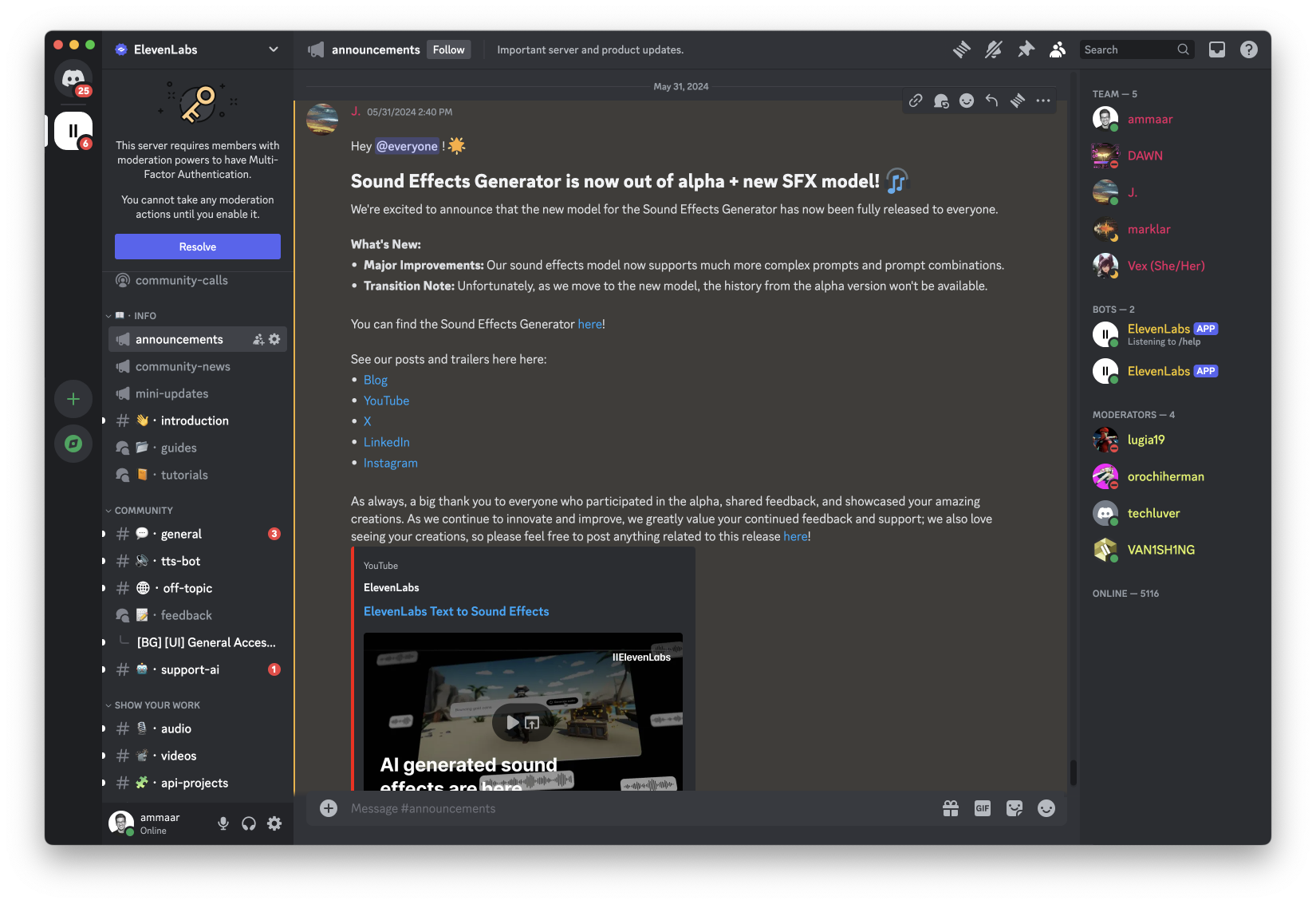Open more options ellipsis on message
This screenshot has width=1316, height=904.
click(x=1043, y=101)
